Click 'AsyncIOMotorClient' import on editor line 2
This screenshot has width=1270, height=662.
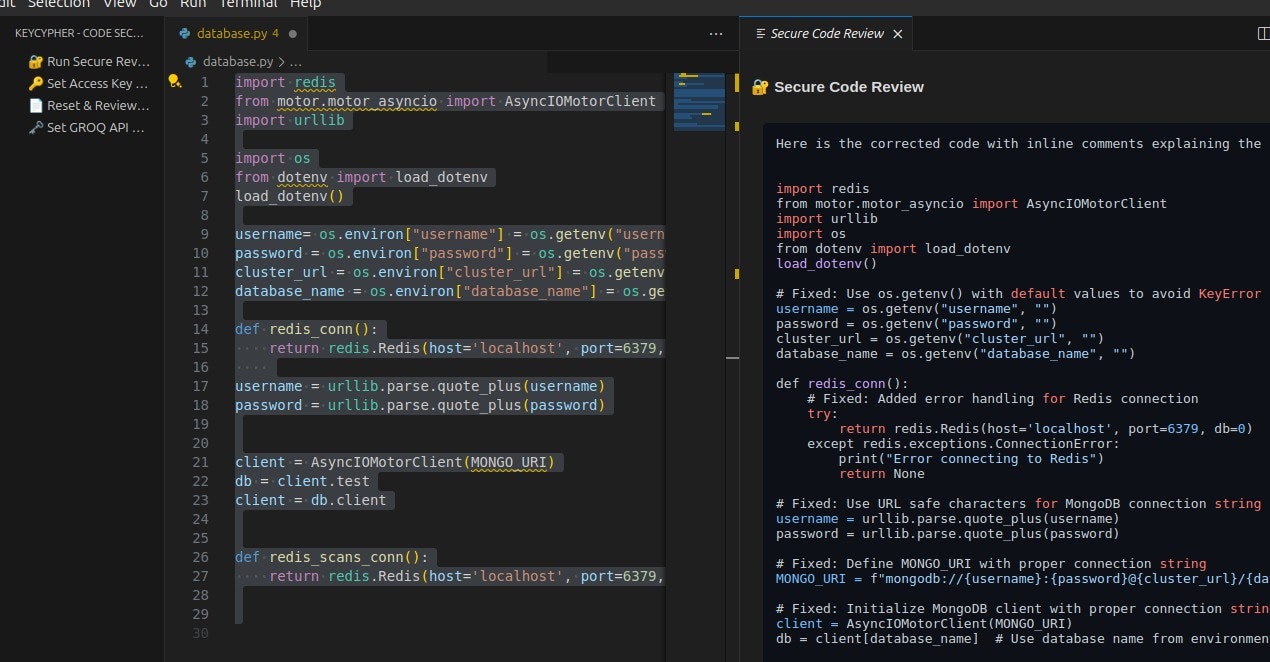580,101
